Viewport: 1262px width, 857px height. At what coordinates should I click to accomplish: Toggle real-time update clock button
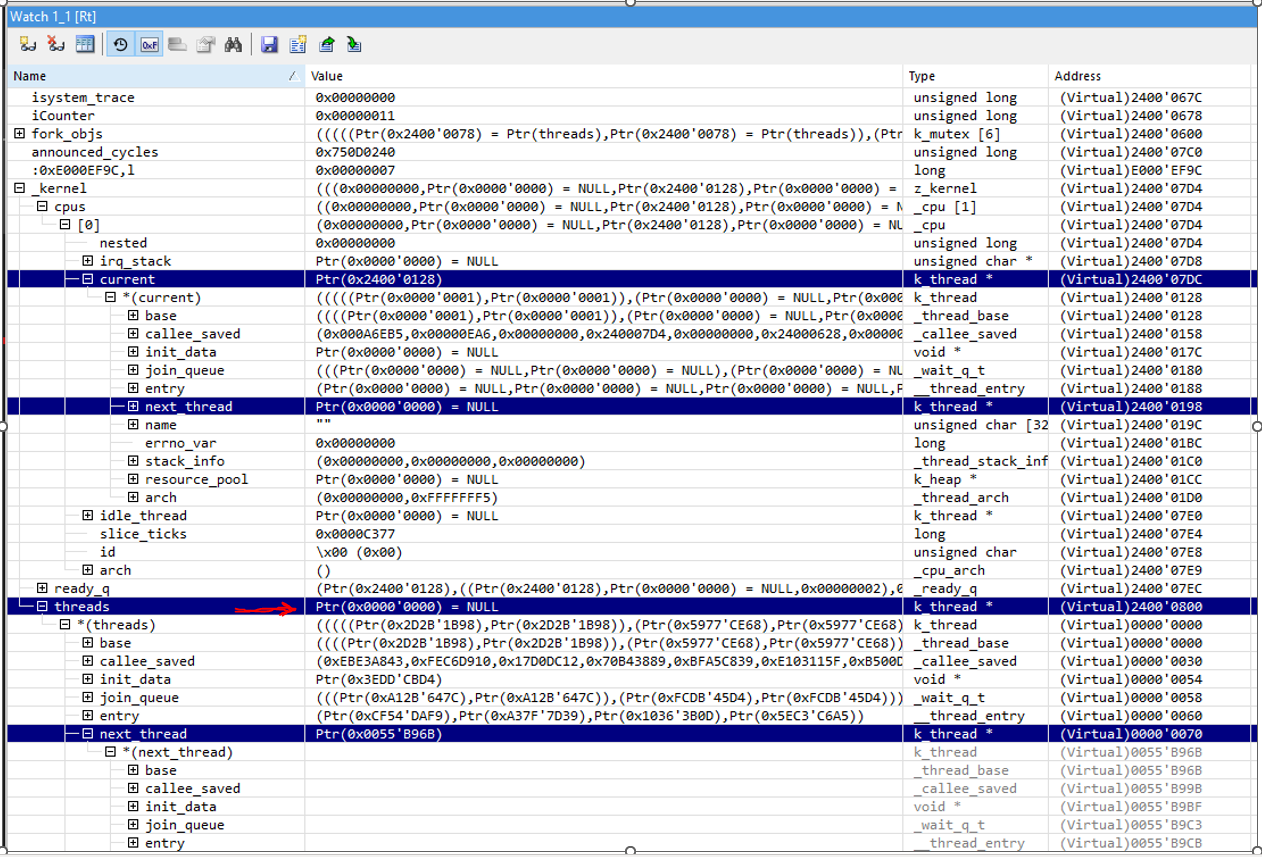pos(120,44)
